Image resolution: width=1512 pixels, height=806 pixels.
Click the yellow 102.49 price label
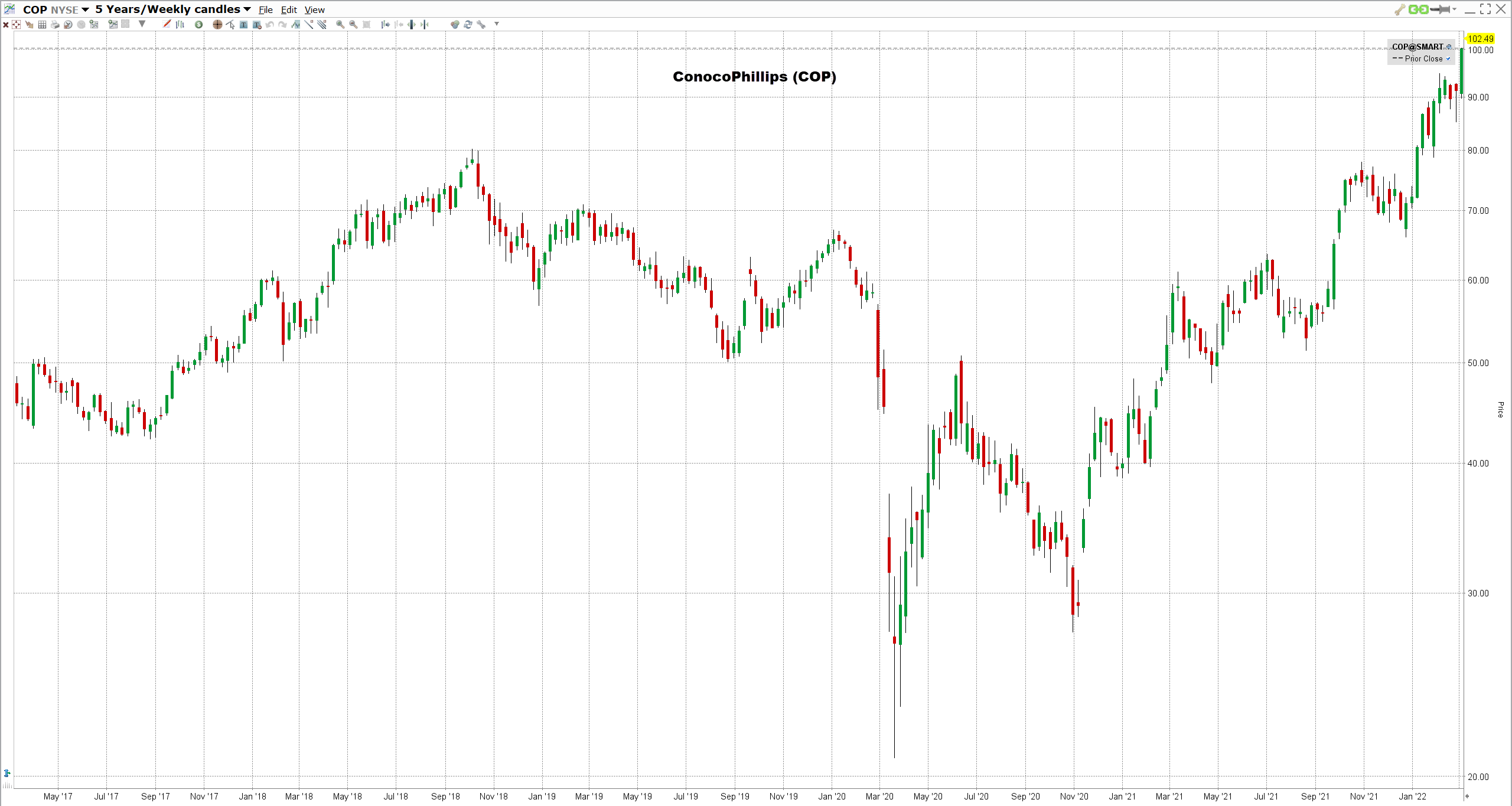(x=1480, y=39)
